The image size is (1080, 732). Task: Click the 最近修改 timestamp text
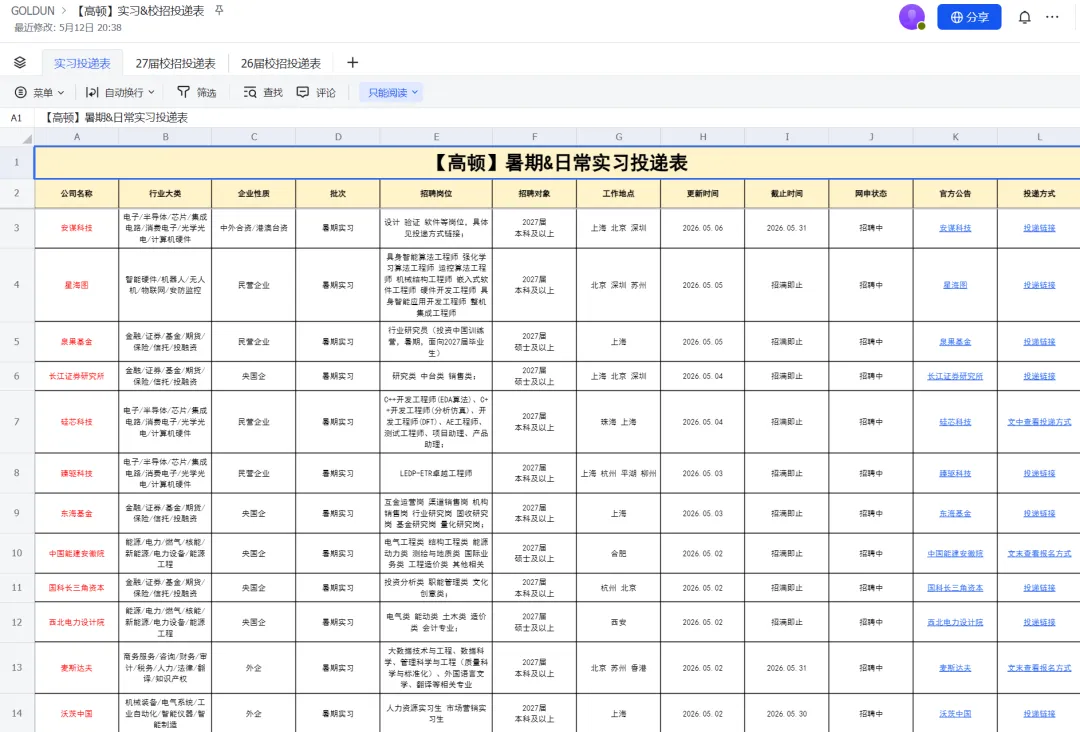tap(68, 28)
